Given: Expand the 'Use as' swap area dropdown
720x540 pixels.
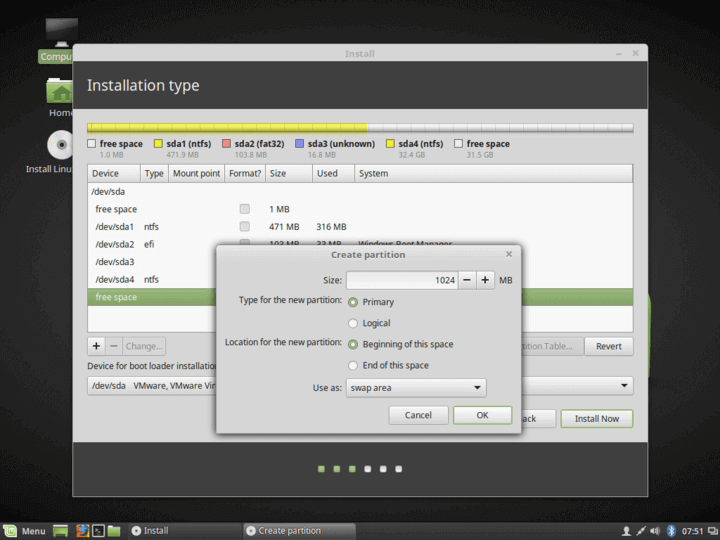Looking at the screenshot, I should point(415,388).
